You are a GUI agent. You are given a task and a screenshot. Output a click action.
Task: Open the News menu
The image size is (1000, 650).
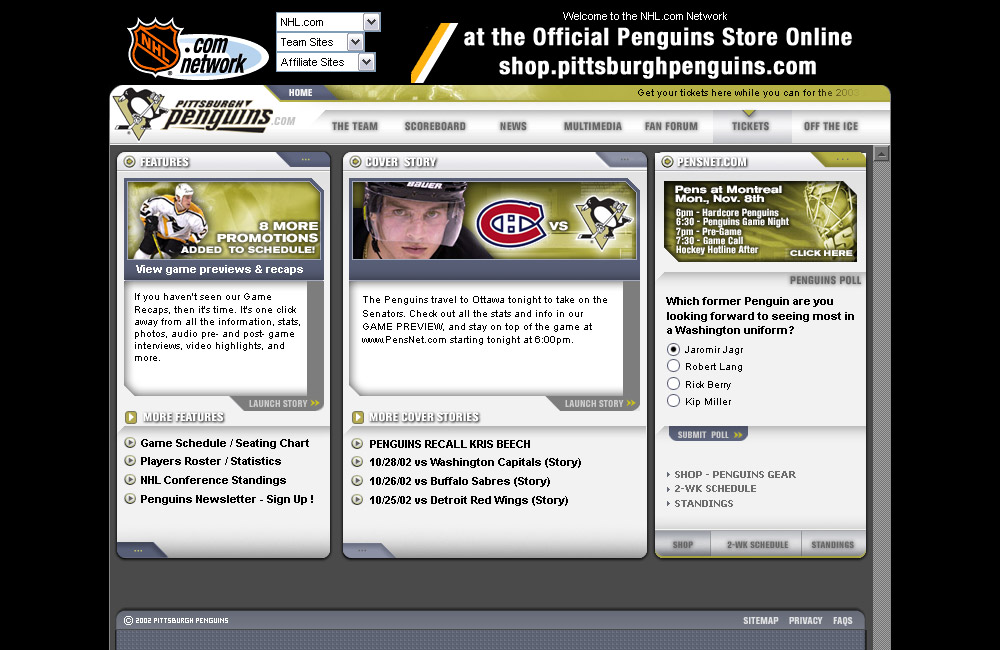pyautogui.click(x=513, y=126)
